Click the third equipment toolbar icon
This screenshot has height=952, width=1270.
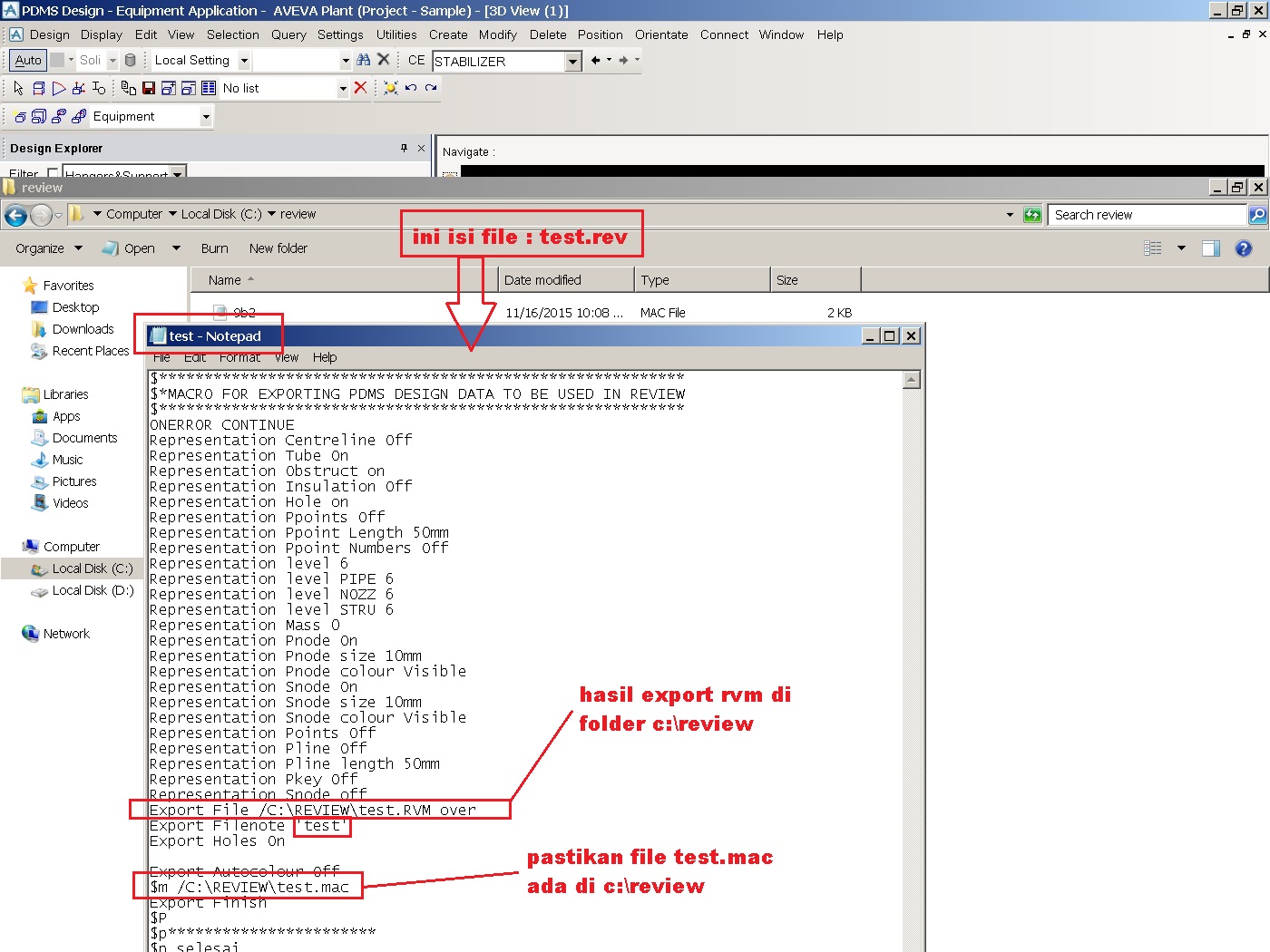[x=59, y=116]
